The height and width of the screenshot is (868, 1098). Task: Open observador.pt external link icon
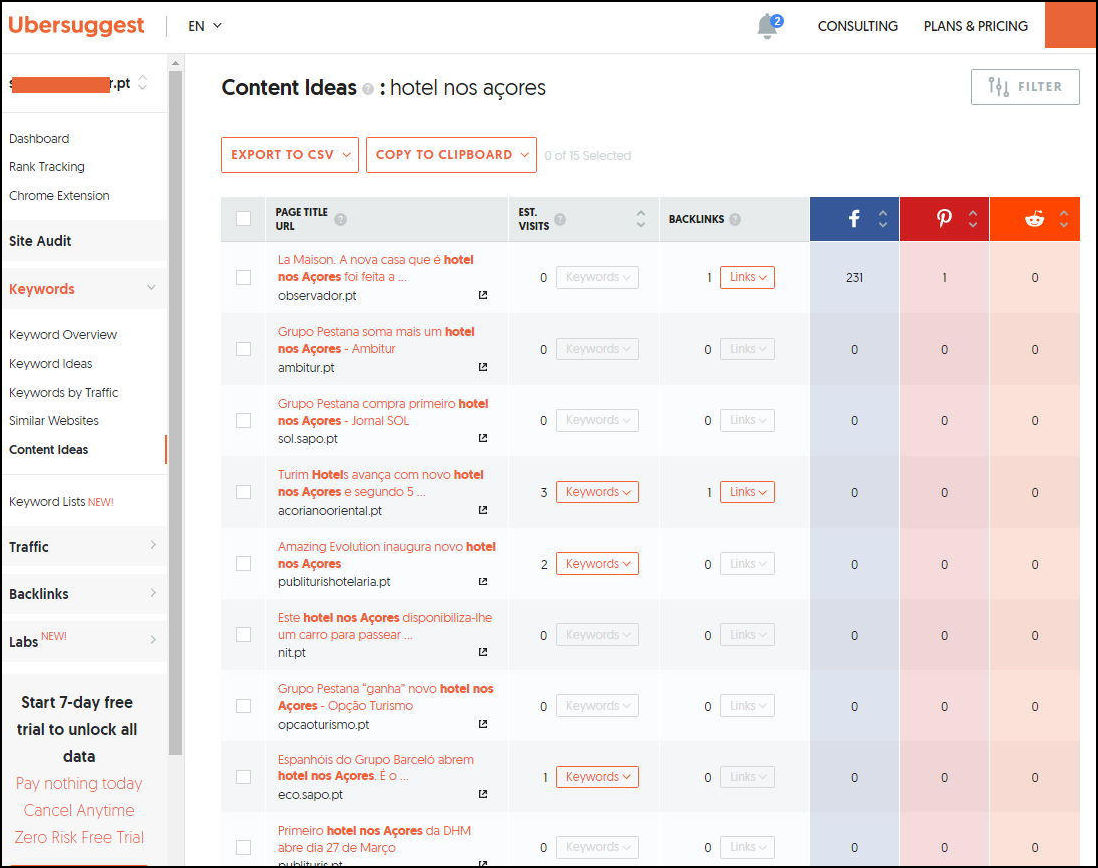click(482, 295)
